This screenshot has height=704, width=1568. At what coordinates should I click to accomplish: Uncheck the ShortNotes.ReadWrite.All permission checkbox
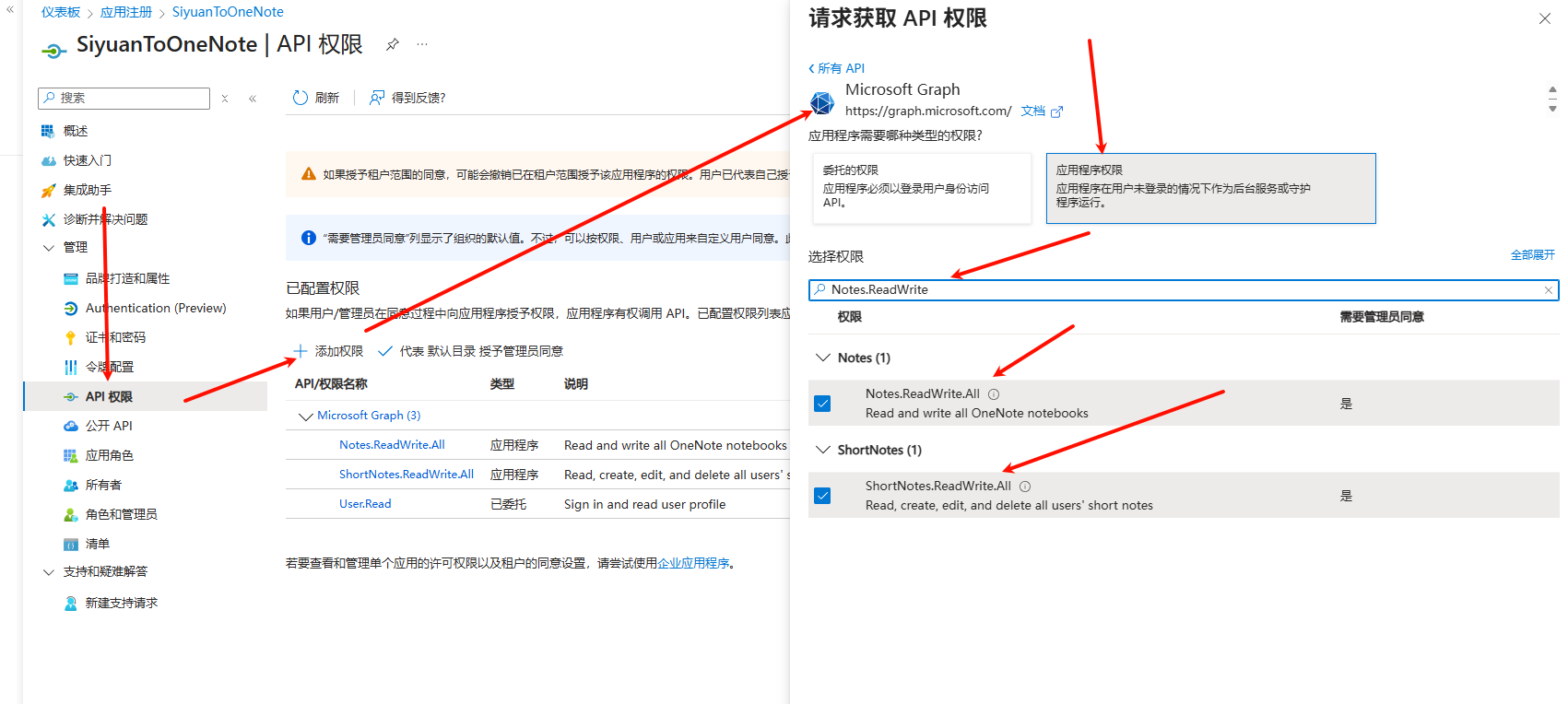coord(823,496)
